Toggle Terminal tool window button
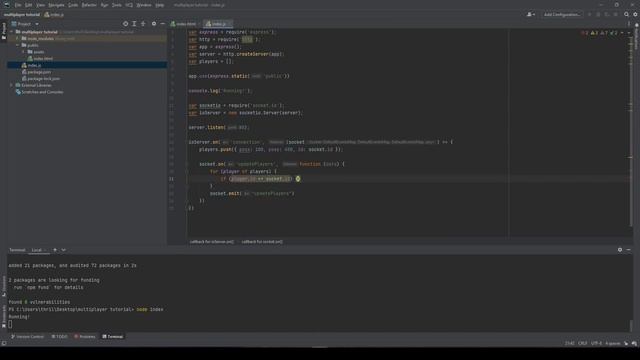The image size is (640, 360). pyautogui.click(x=113, y=337)
